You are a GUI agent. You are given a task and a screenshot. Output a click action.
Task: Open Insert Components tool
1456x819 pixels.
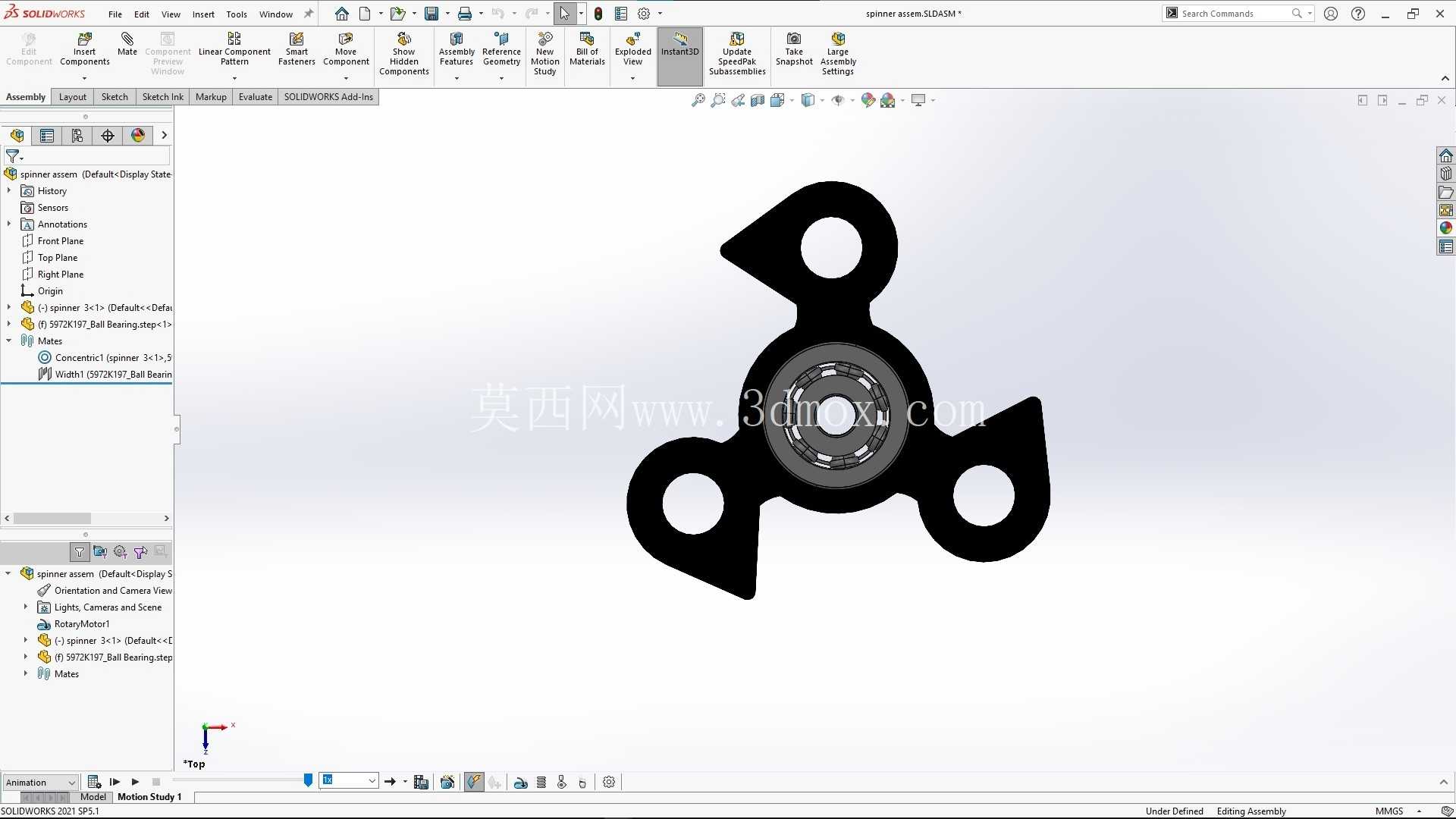point(85,49)
